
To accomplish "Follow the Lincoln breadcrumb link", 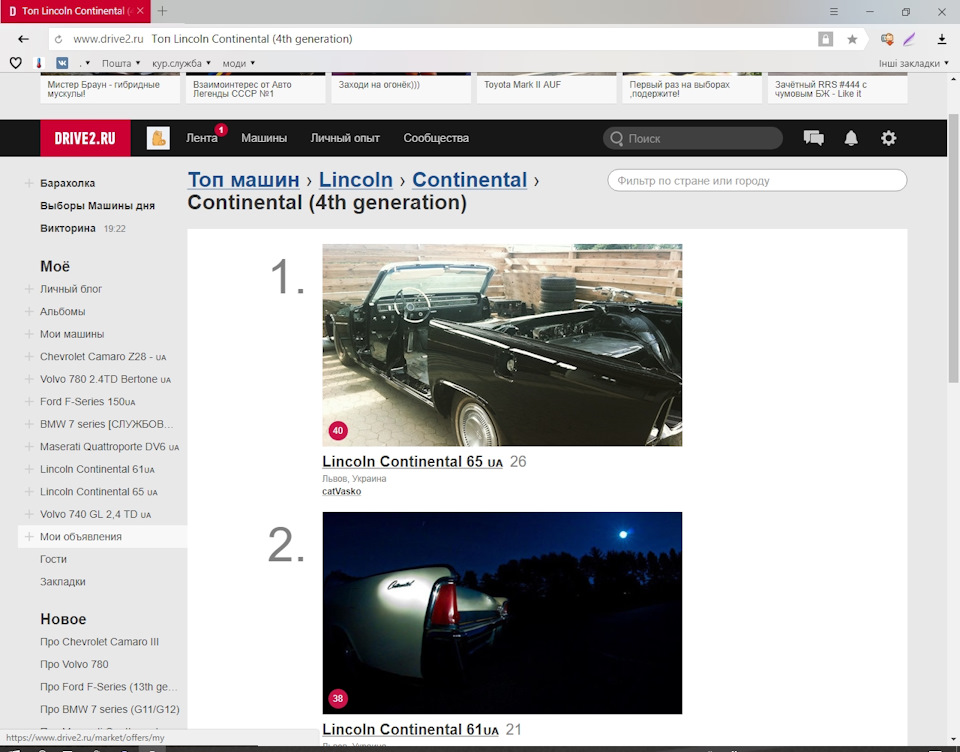I will pos(356,179).
